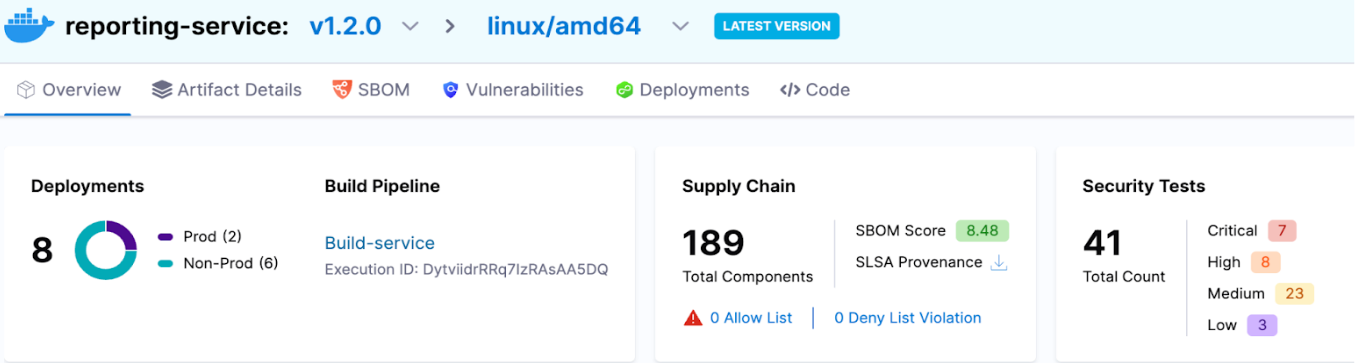Click the SLSA Provenance label

coord(919,262)
